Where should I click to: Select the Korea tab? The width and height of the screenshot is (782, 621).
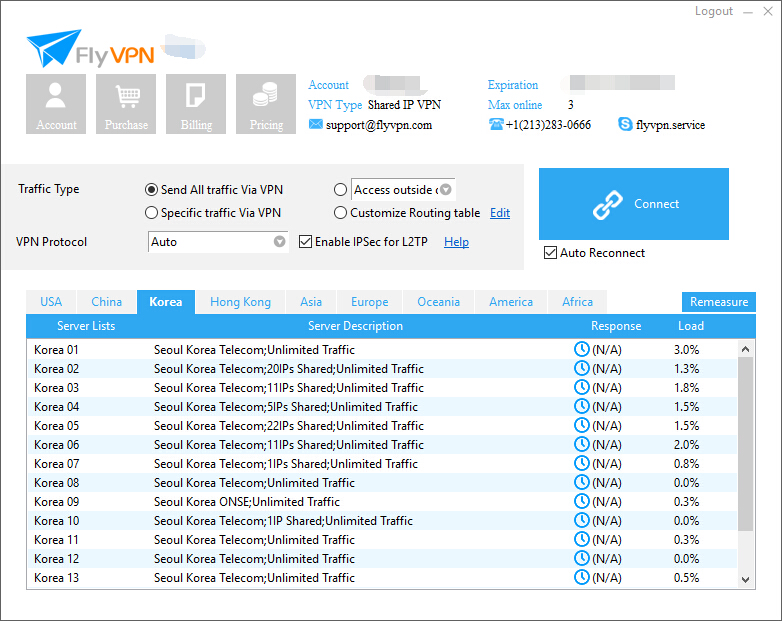tap(166, 302)
